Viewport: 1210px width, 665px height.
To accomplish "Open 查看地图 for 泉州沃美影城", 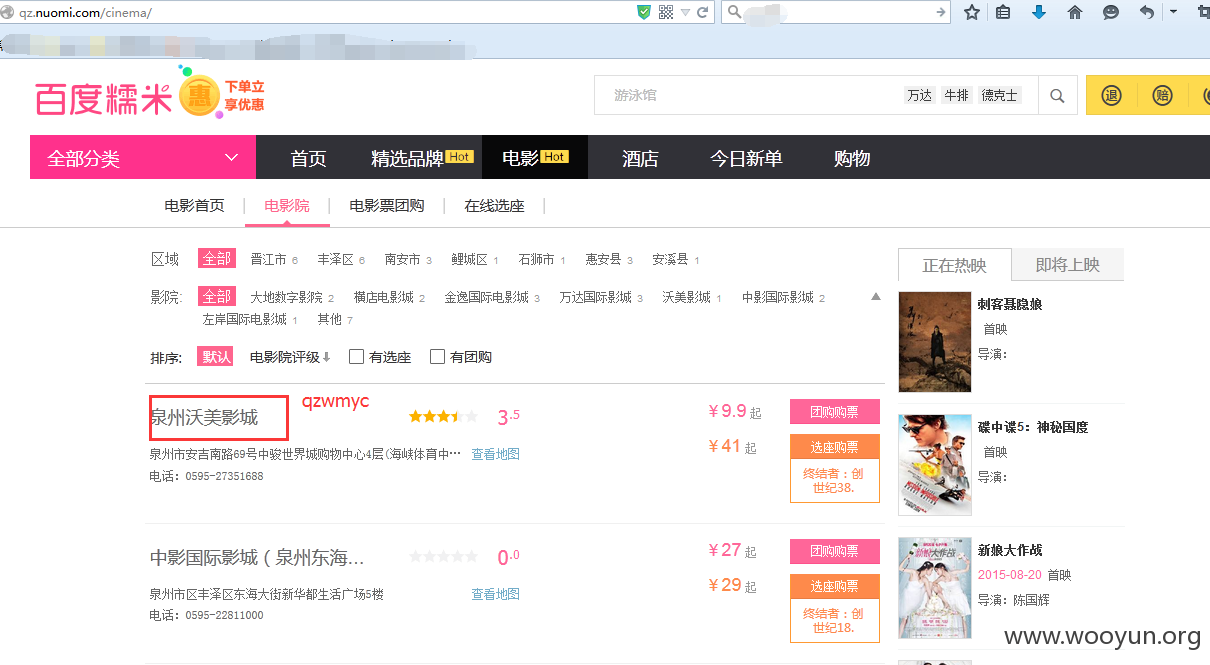I will [x=495, y=454].
